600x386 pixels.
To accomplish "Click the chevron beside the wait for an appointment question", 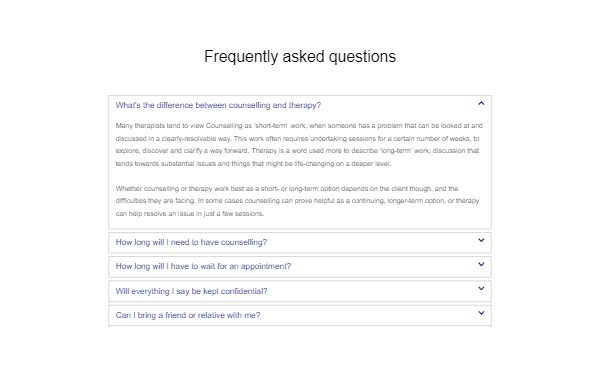I will [481, 264].
